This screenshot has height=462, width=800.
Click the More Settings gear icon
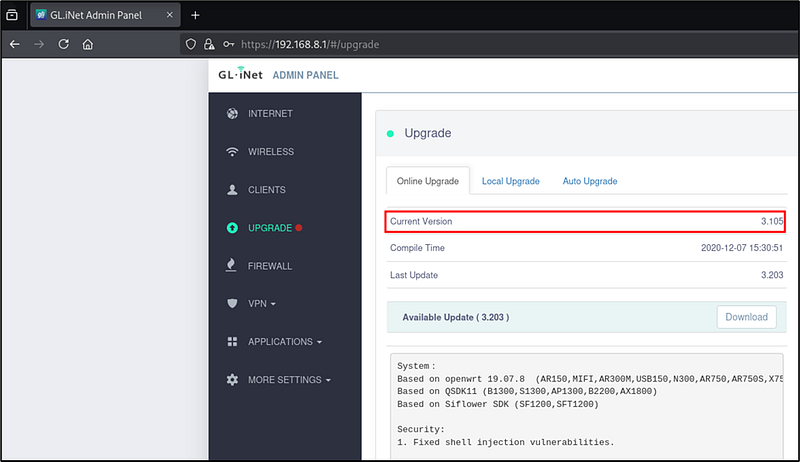point(232,380)
